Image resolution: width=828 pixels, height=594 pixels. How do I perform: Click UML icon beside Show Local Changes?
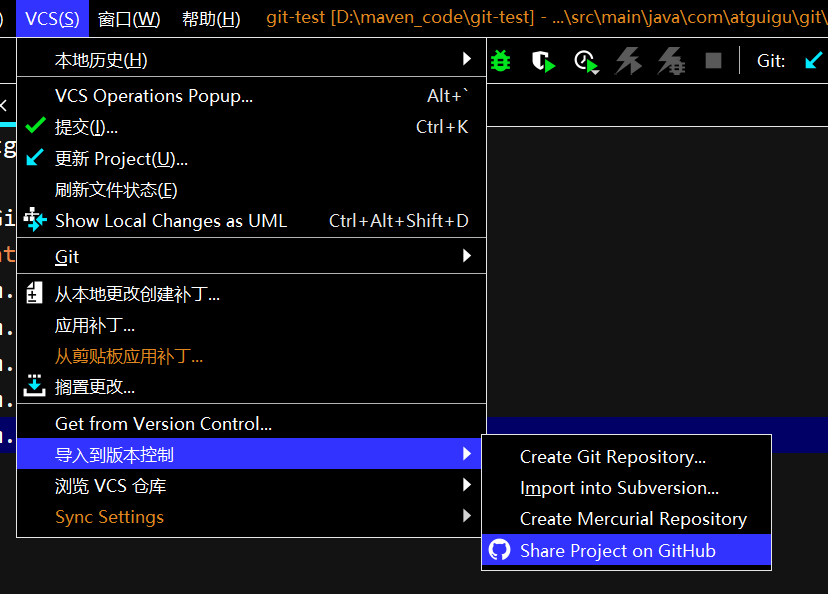pyautogui.click(x=35, y=219)
